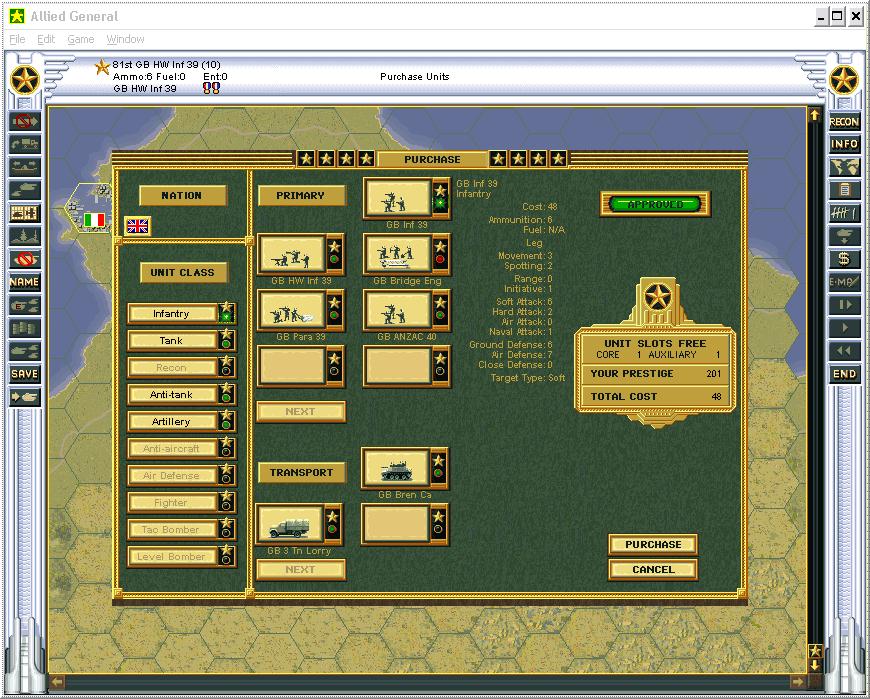870x699 pixels.
Task: Toggle the hex grid icon
Action: tap(24, 213)
